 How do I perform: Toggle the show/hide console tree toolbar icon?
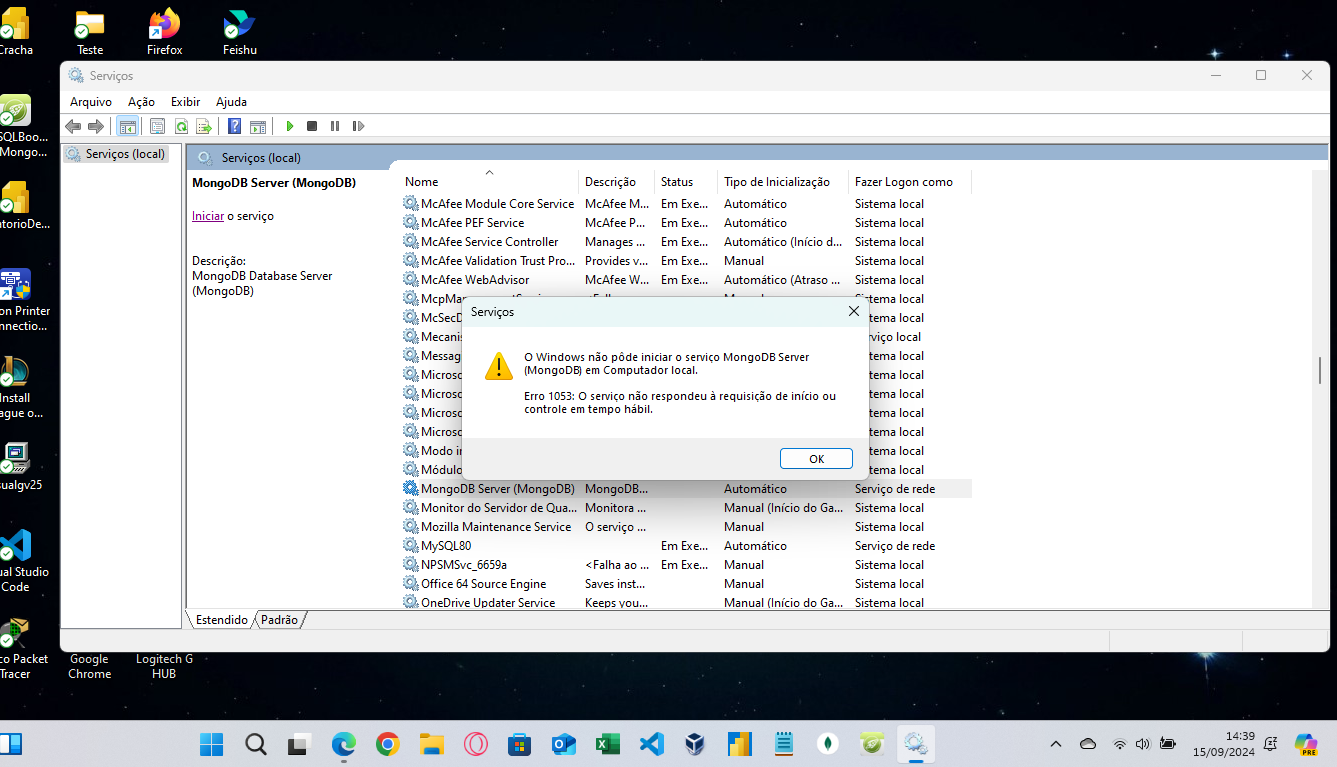point(127,126)
